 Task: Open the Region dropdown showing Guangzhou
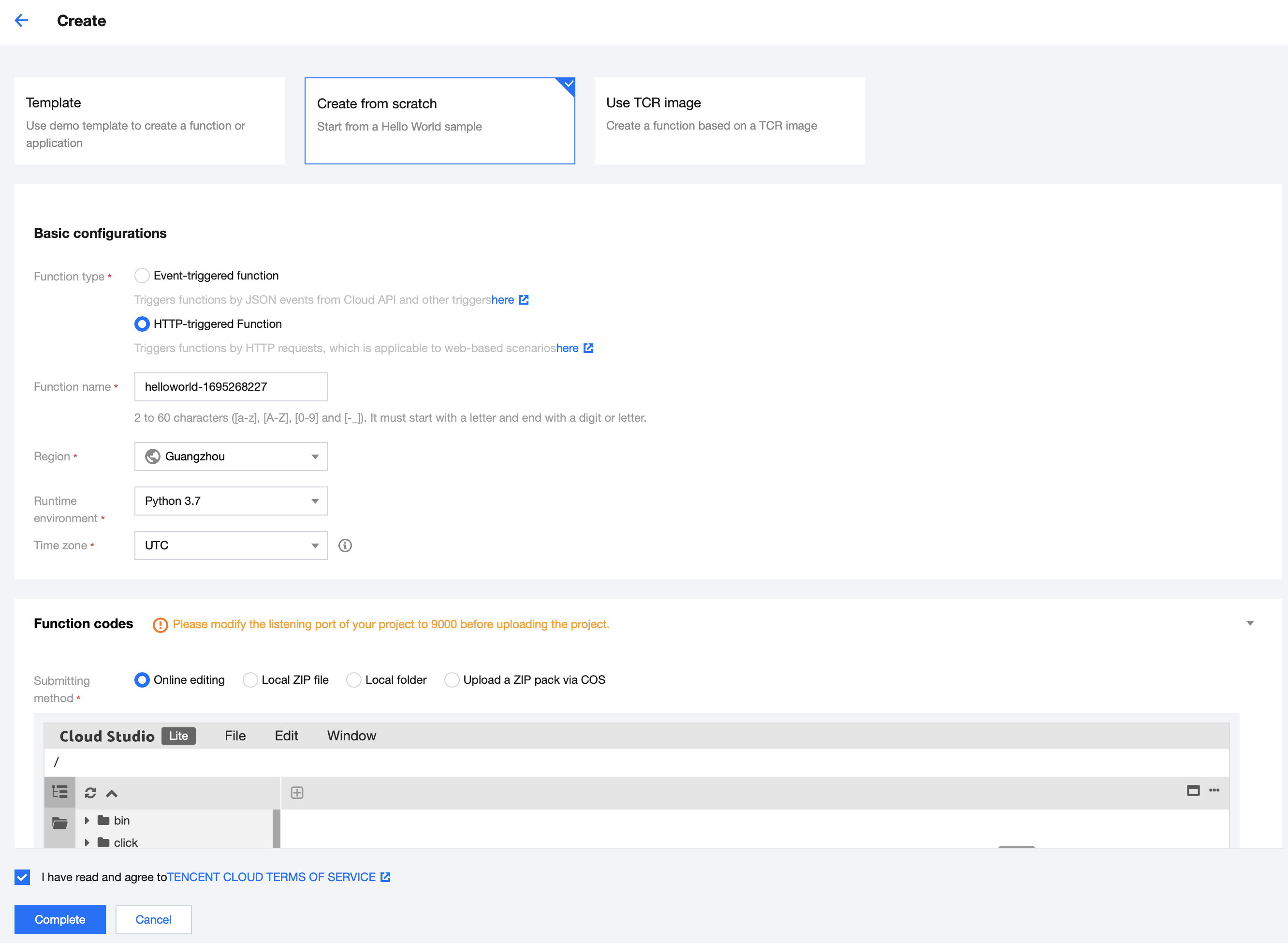click(x=231, y=457)
